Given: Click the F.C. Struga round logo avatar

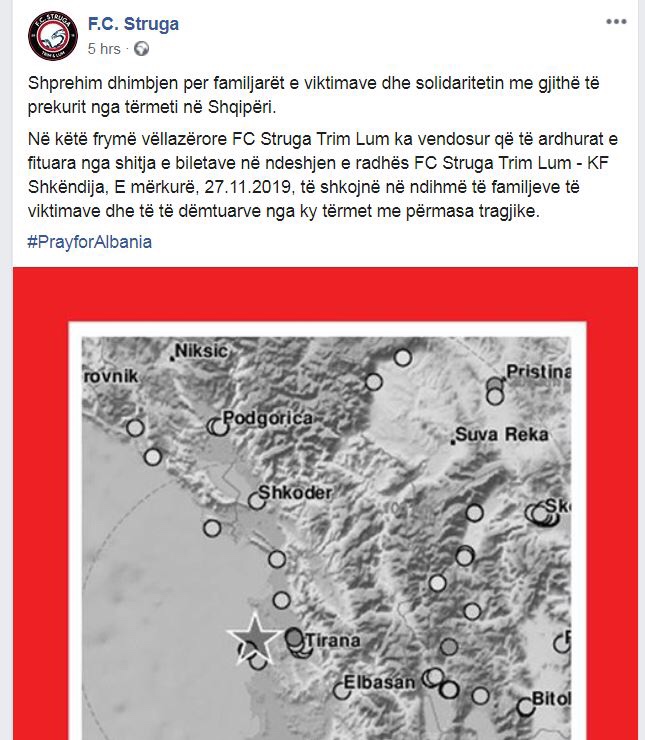Looking at the screenshot, I should pyautogui.click(x=53, y=36).
